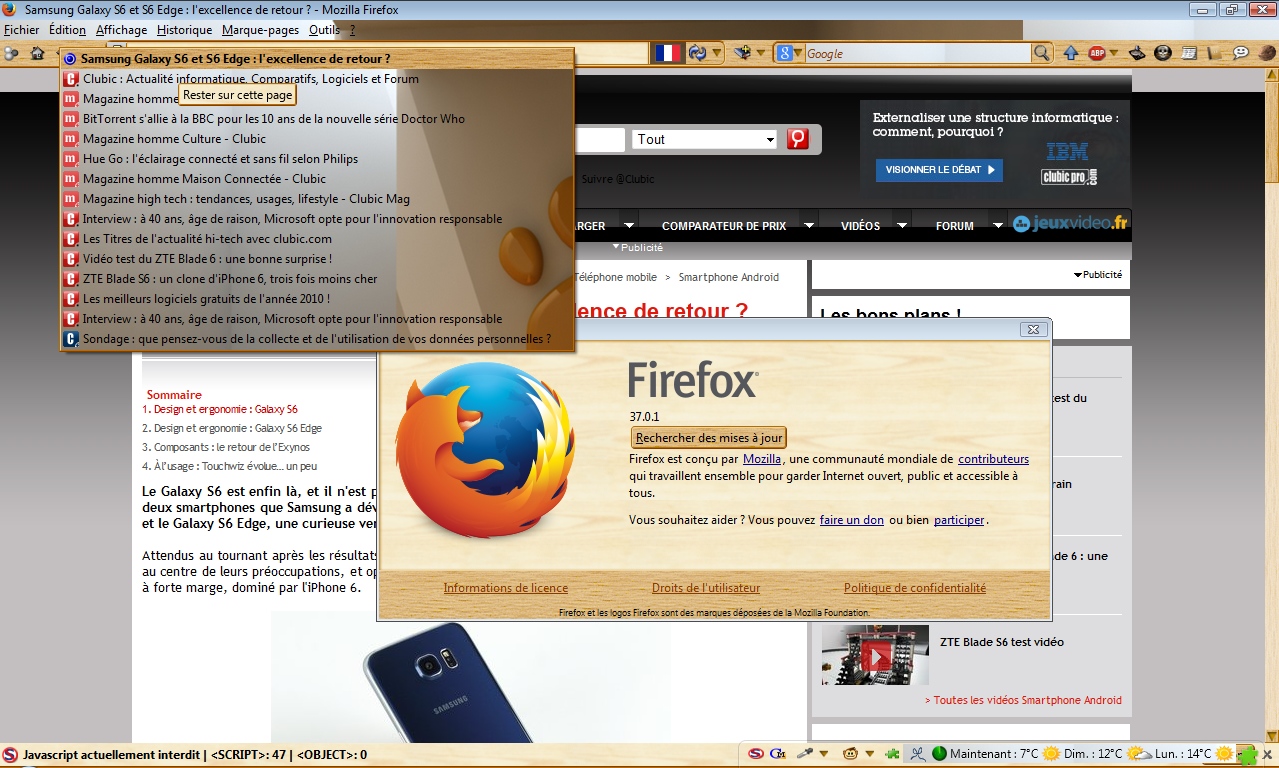Expand the Vidéos menu arrow

point(901,226)
